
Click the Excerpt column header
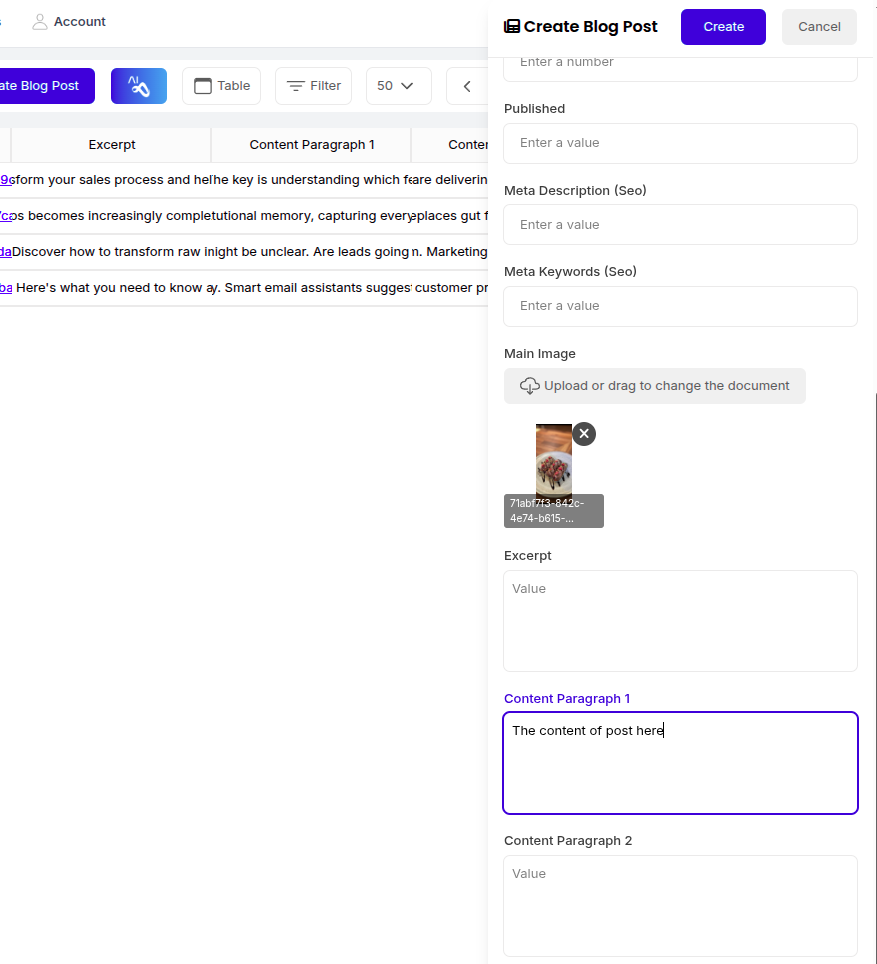click(111, 145)
